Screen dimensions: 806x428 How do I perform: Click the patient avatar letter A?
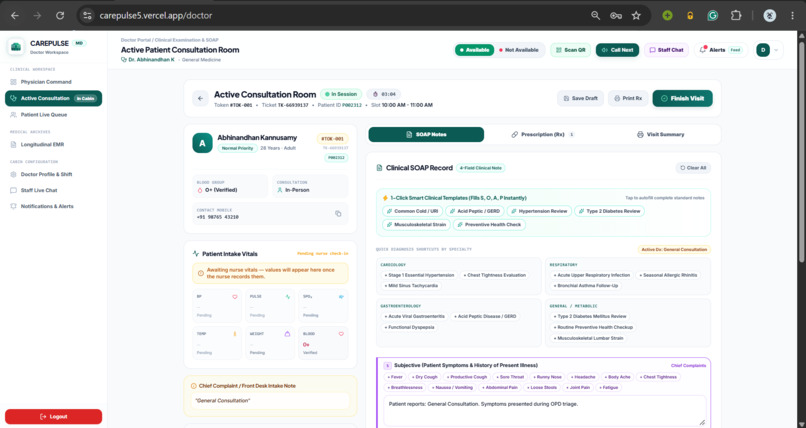click(202, 143)
